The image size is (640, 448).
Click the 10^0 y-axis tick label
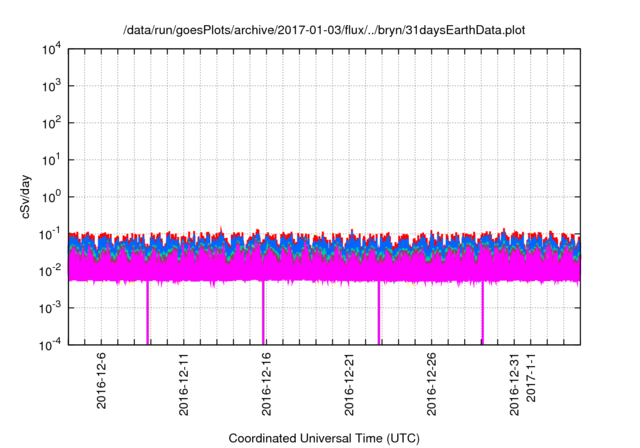click(51, 197)
